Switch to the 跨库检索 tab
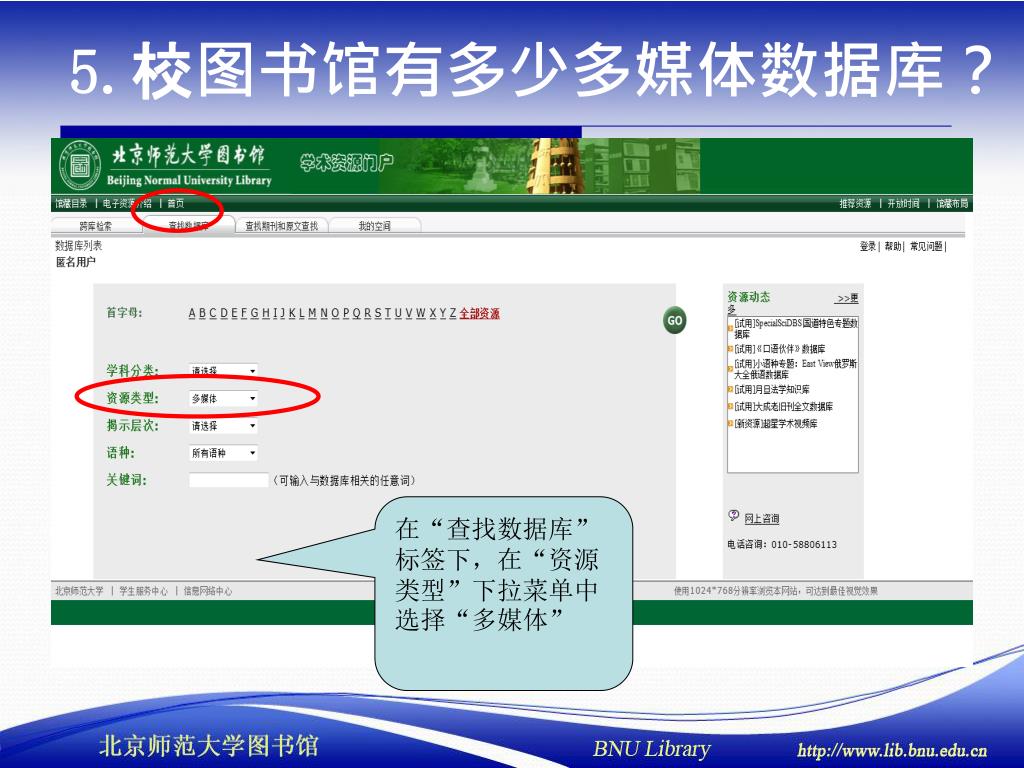The image size is (1024, 768). pyautogui.click(x=95, y=226)
